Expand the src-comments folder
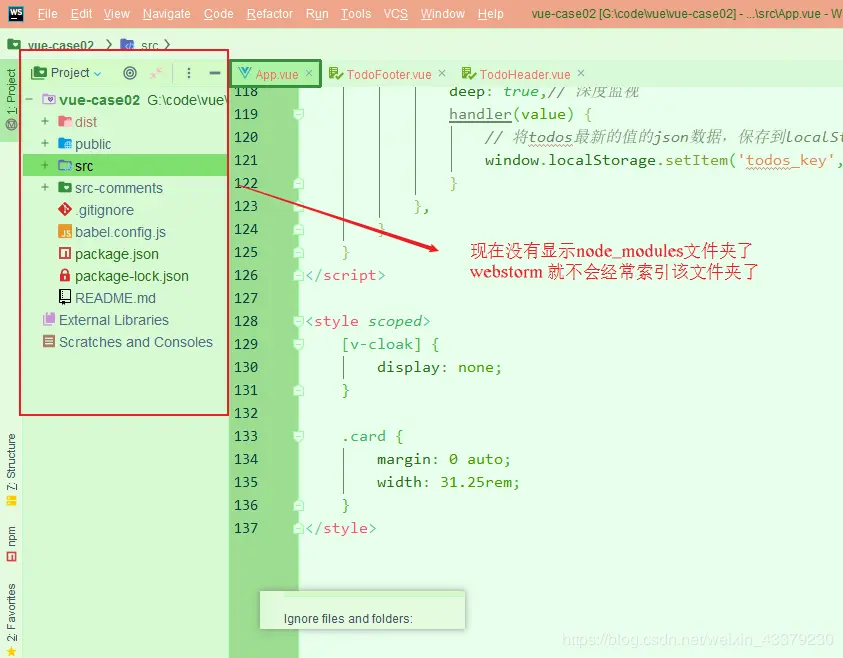This screenshot has height=658, width=843. pyautogui.click(x=45, y=188)
